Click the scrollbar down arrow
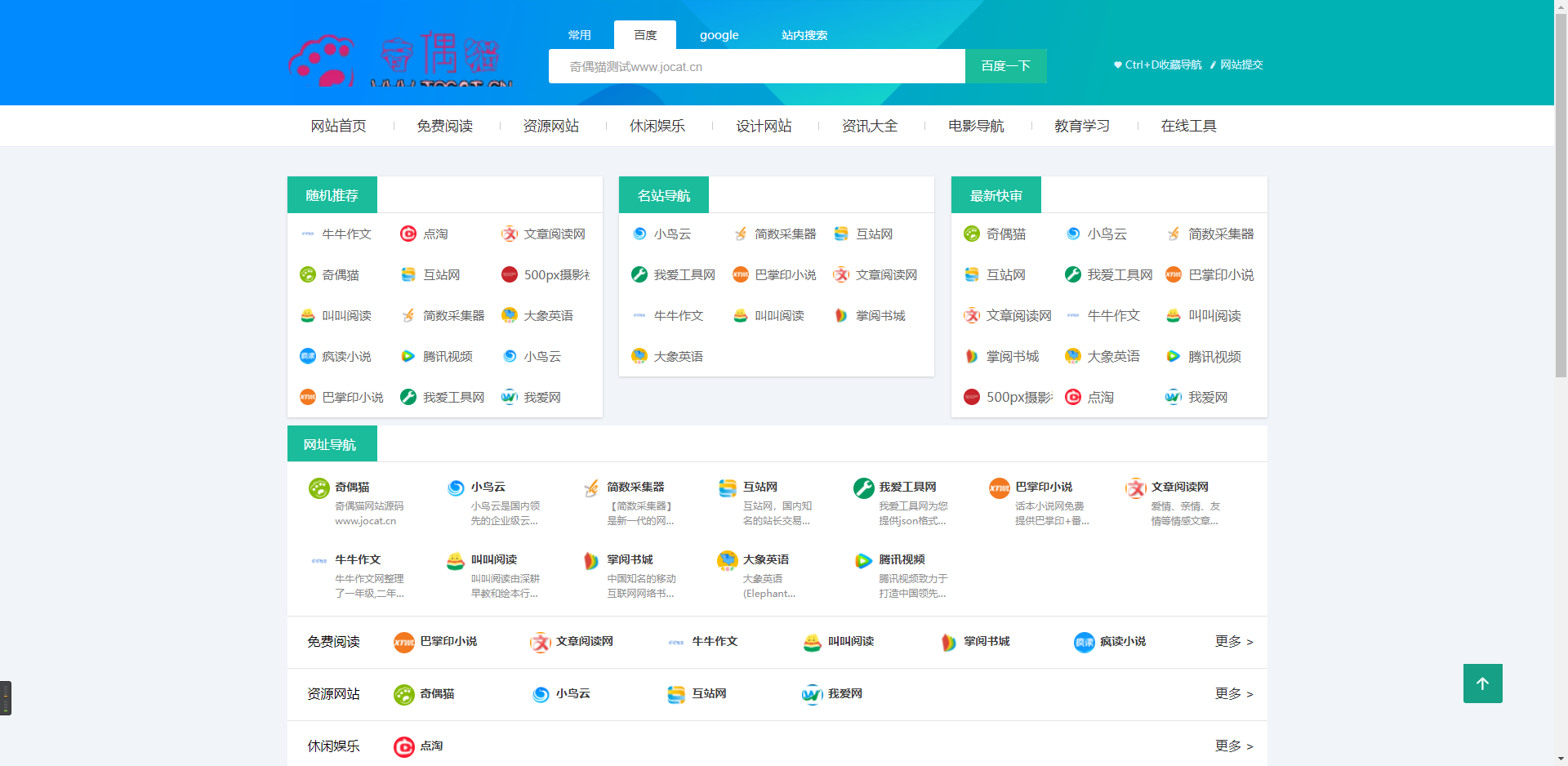 [1561, 759]
